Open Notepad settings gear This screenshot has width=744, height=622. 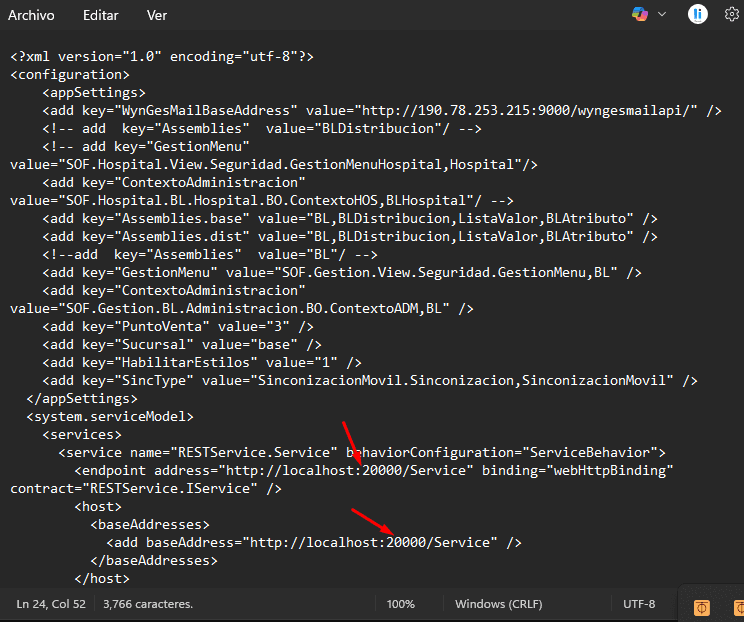click(731, 15)
